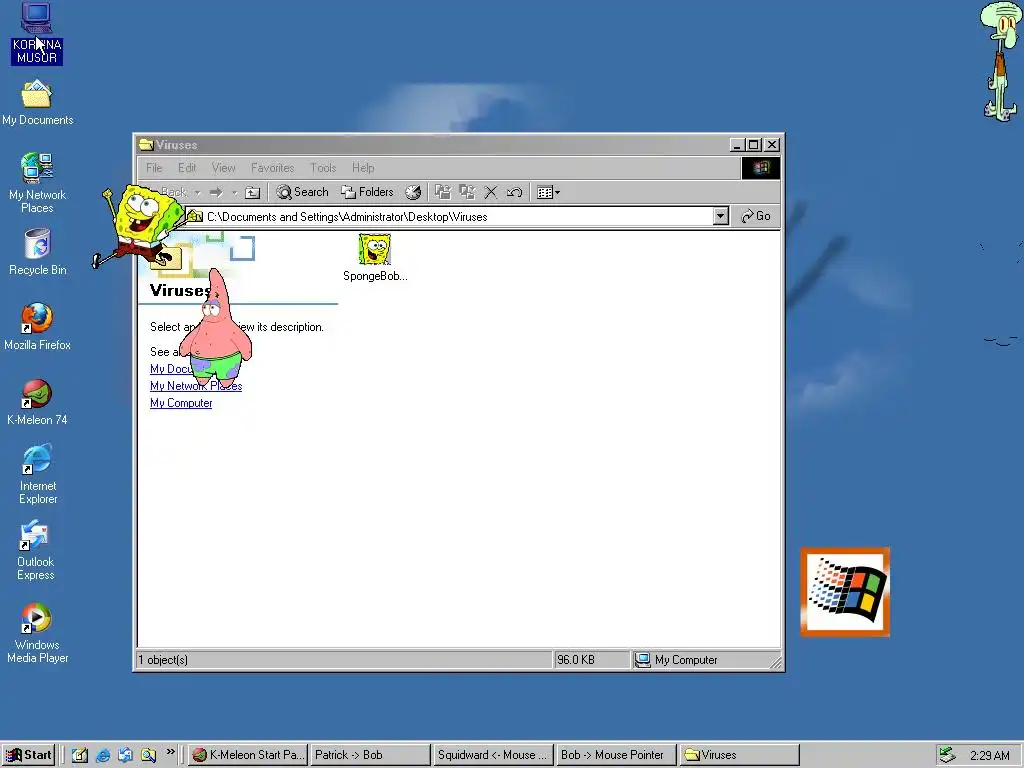Click the Viruses taskbar button
Image resolution: width=1024 pixels, height=768 pixels.
click(739, 755)
